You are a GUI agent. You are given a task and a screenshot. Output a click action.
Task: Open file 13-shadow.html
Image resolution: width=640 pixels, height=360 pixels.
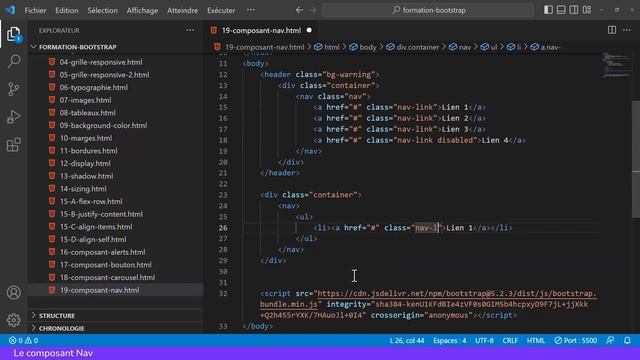[86, 176]
